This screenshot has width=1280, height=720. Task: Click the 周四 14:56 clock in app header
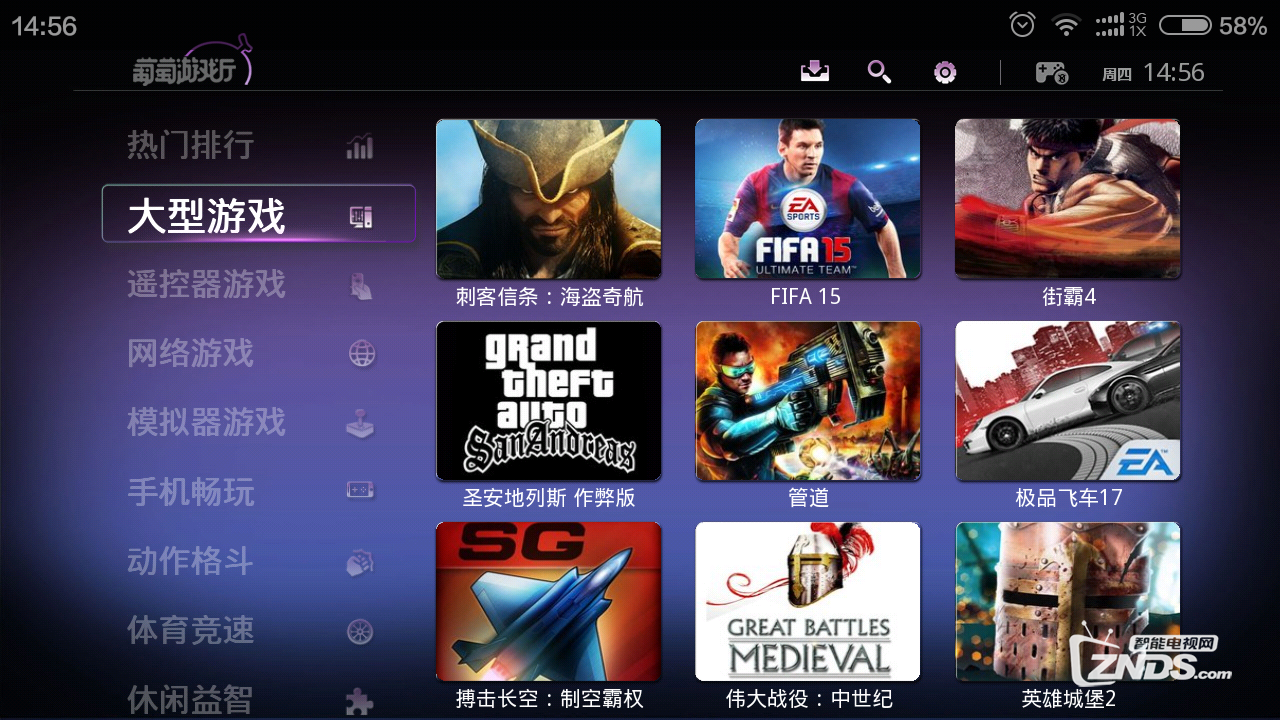1153,72
